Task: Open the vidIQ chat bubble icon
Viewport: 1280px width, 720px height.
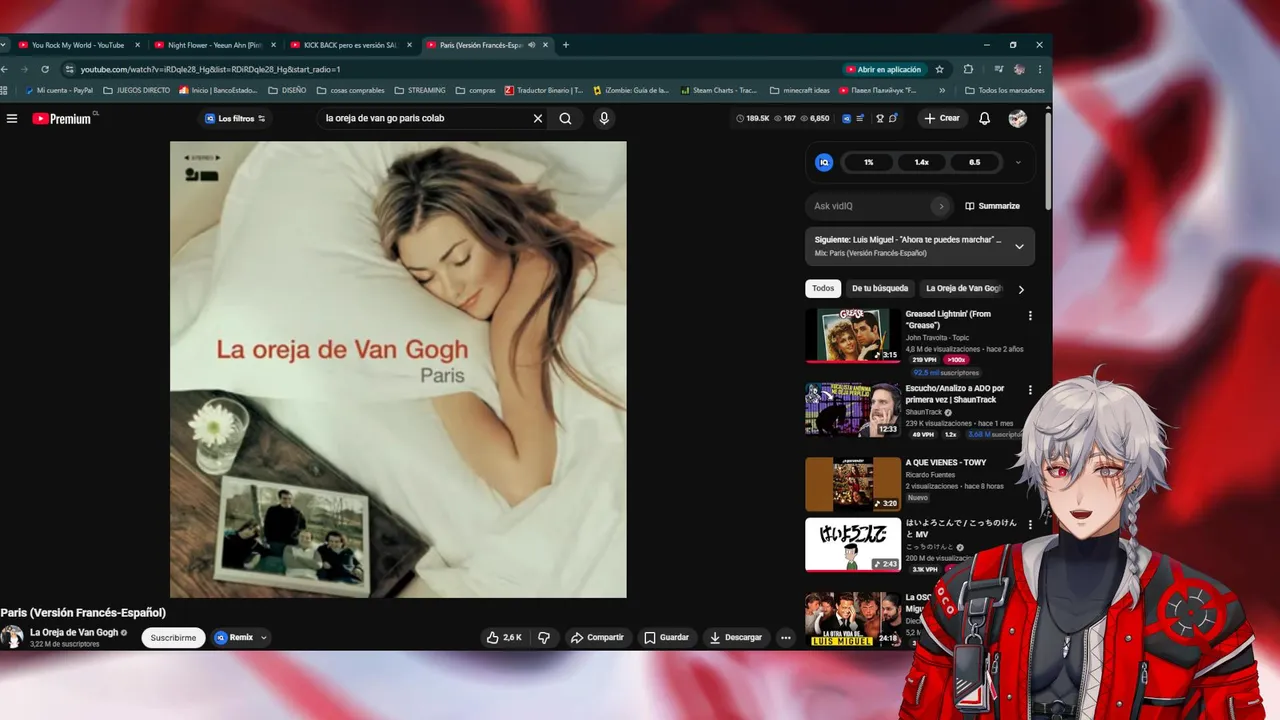Action: (893, 118)
